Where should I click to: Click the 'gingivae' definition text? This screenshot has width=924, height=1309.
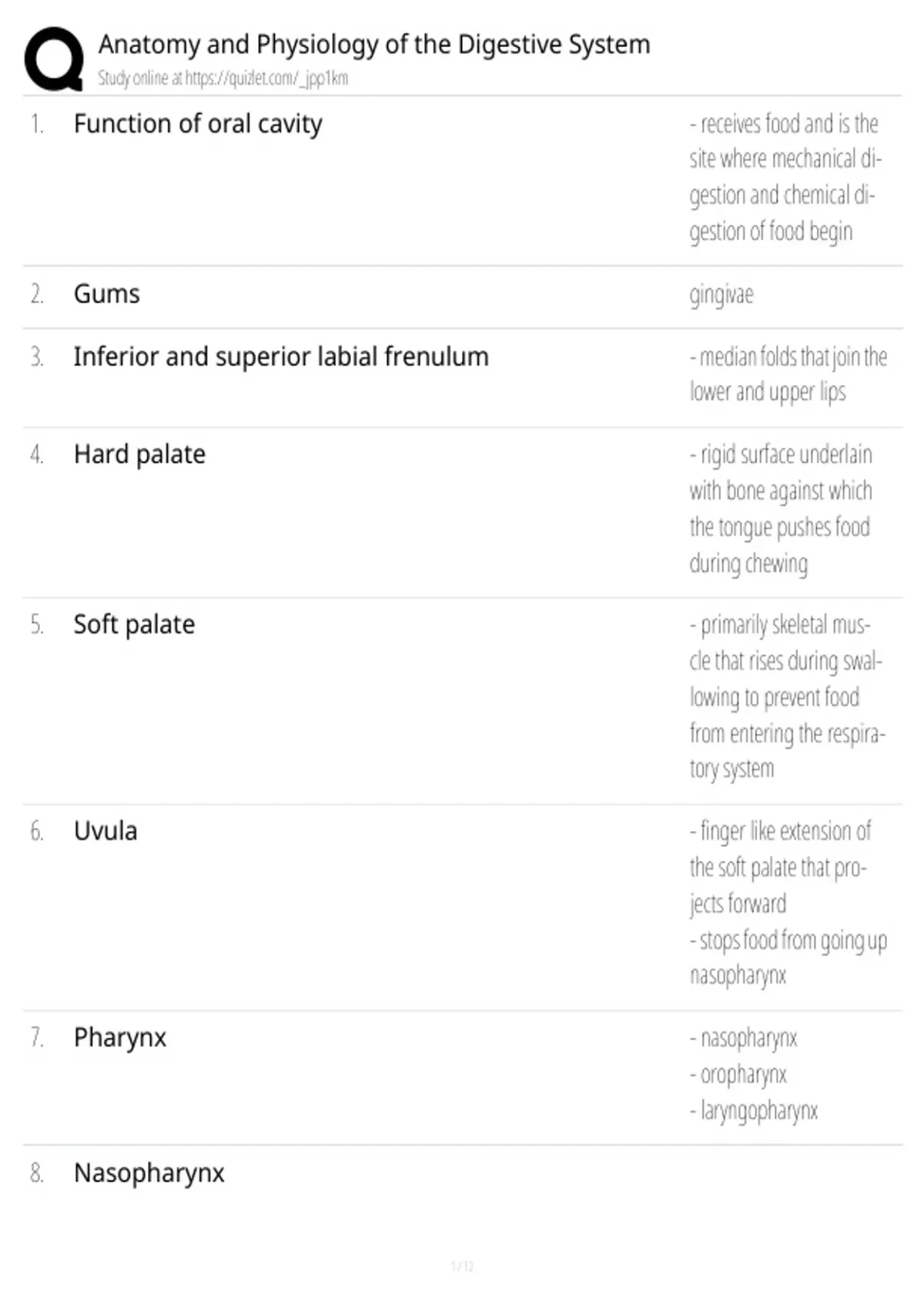tap(721, 295)
